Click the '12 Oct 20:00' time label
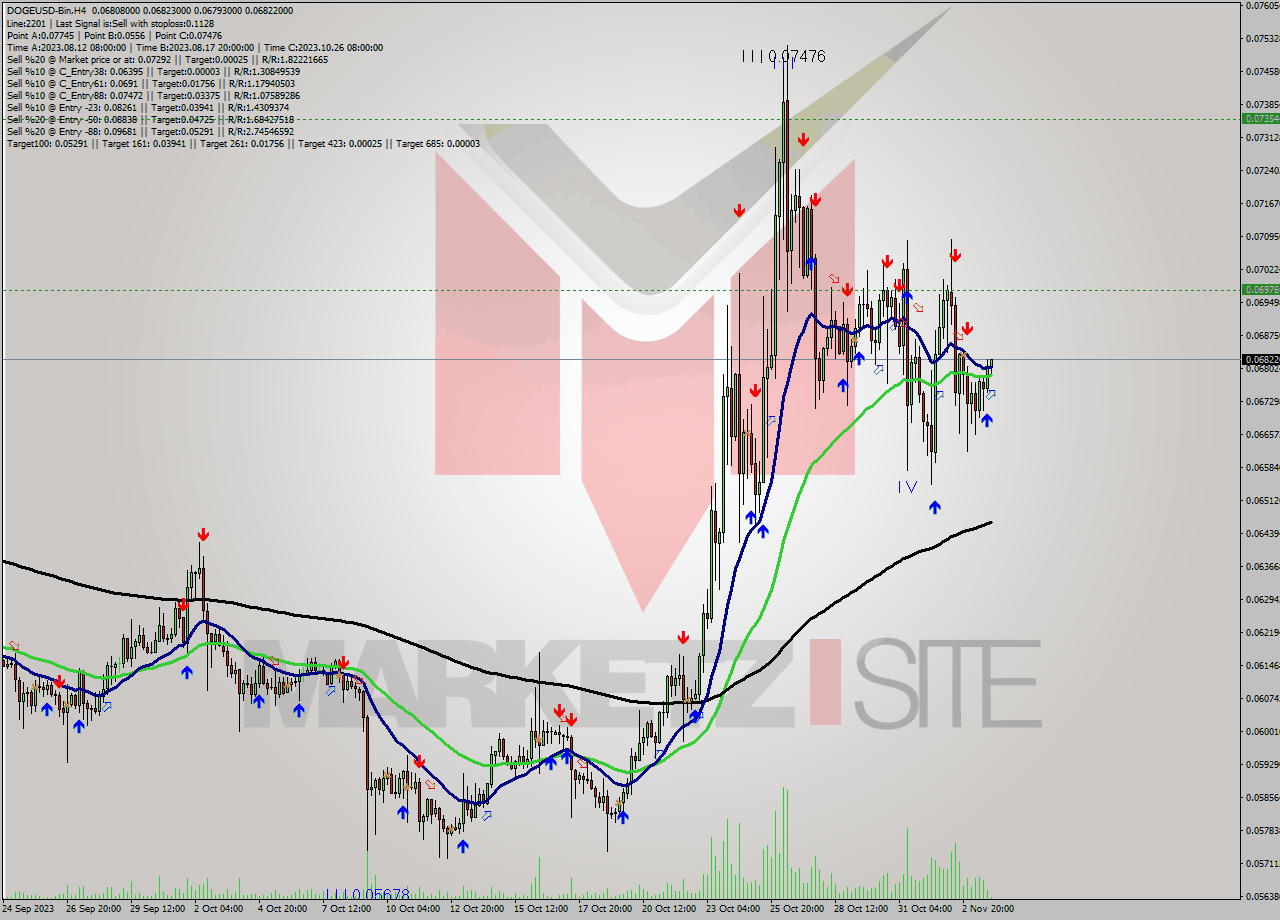This screenshot has height=920, width=1280. pyautogui.click(x=475, y=909)
